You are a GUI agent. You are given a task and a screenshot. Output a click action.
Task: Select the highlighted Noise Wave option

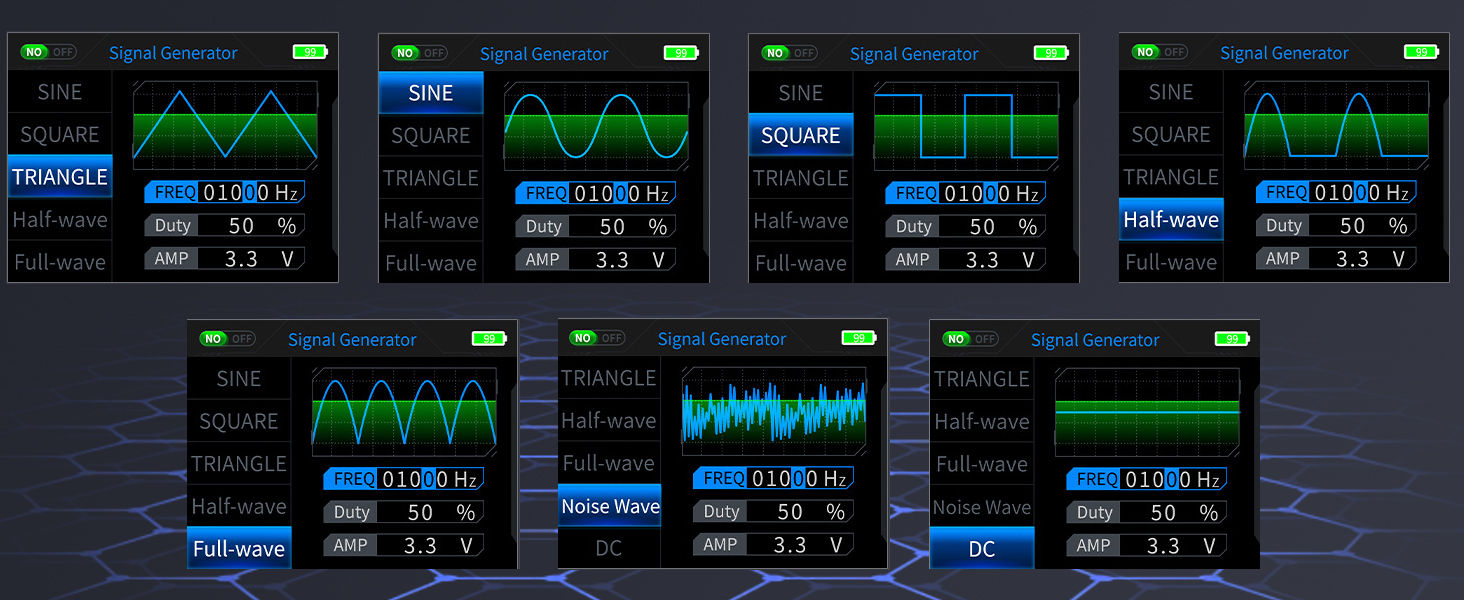[609, 506]
